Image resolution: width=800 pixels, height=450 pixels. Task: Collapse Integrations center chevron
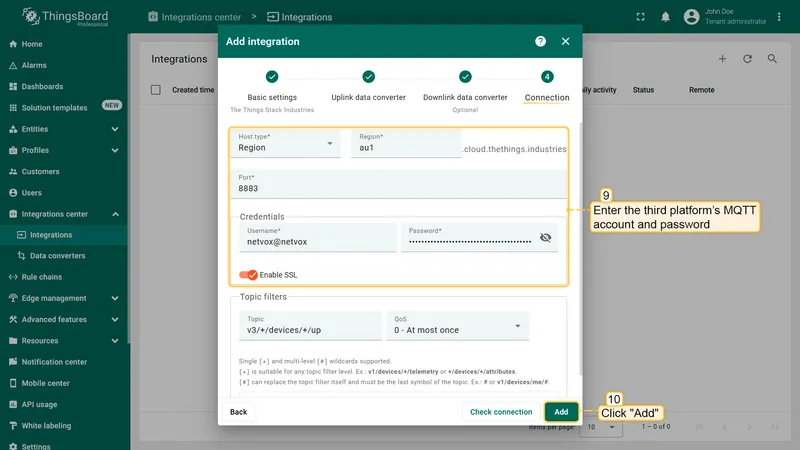click(x=115, y=214)
